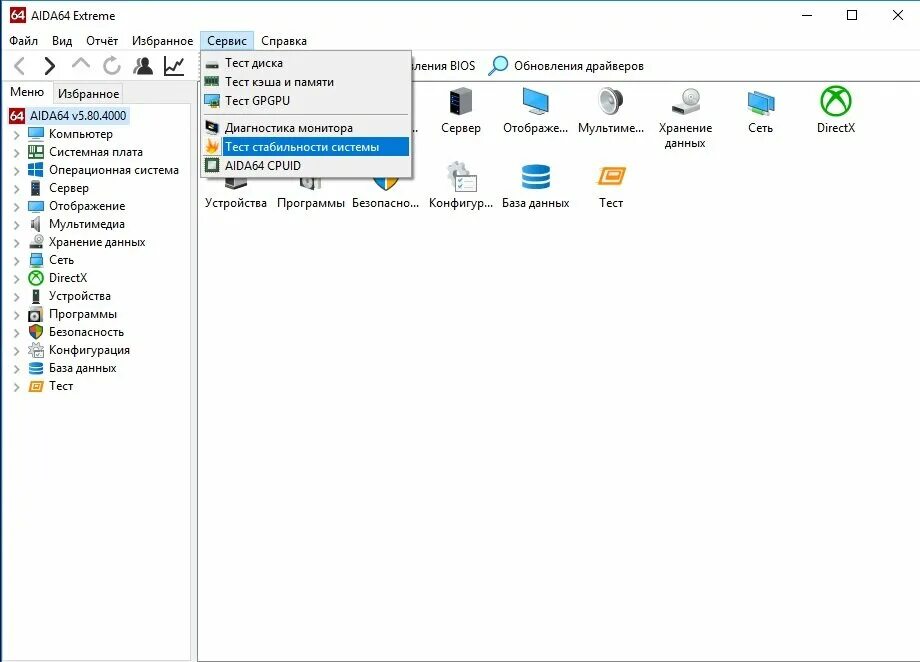The image size is (920, 662).
Task: Switch to the Меню sidebar tab
Action: [27, 92]
